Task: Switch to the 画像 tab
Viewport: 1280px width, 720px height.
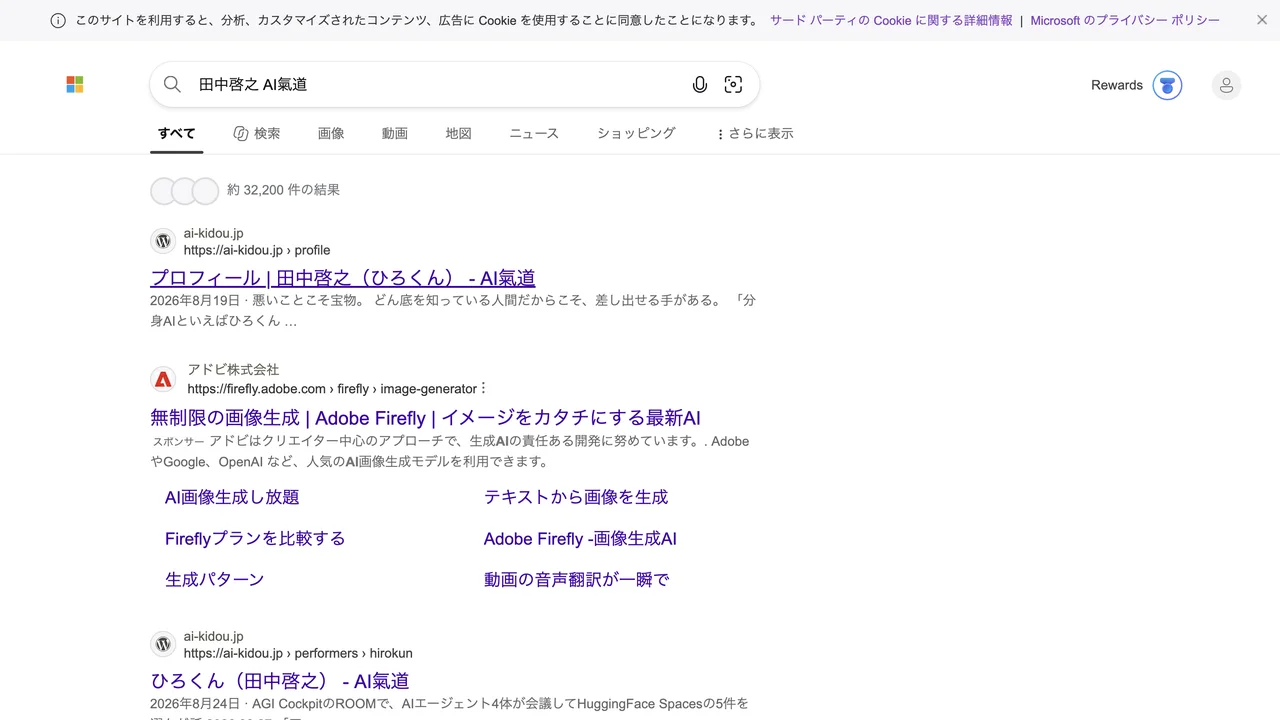Action: coord(331,133)
